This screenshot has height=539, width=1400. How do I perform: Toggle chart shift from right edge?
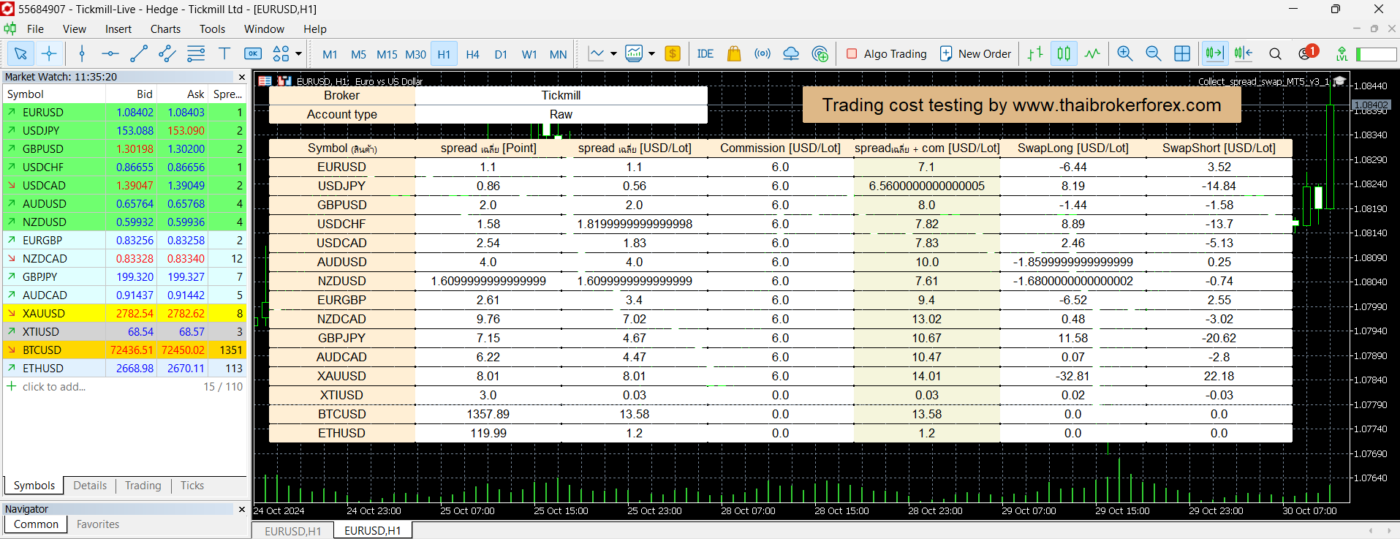pos(1243,53)
